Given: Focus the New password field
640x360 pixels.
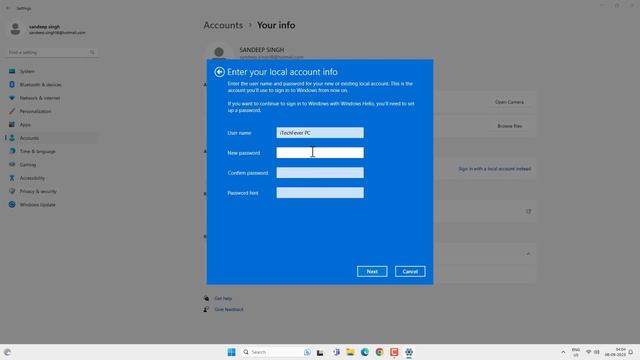Looking at the screenshot, I should (x=320, y=153).
